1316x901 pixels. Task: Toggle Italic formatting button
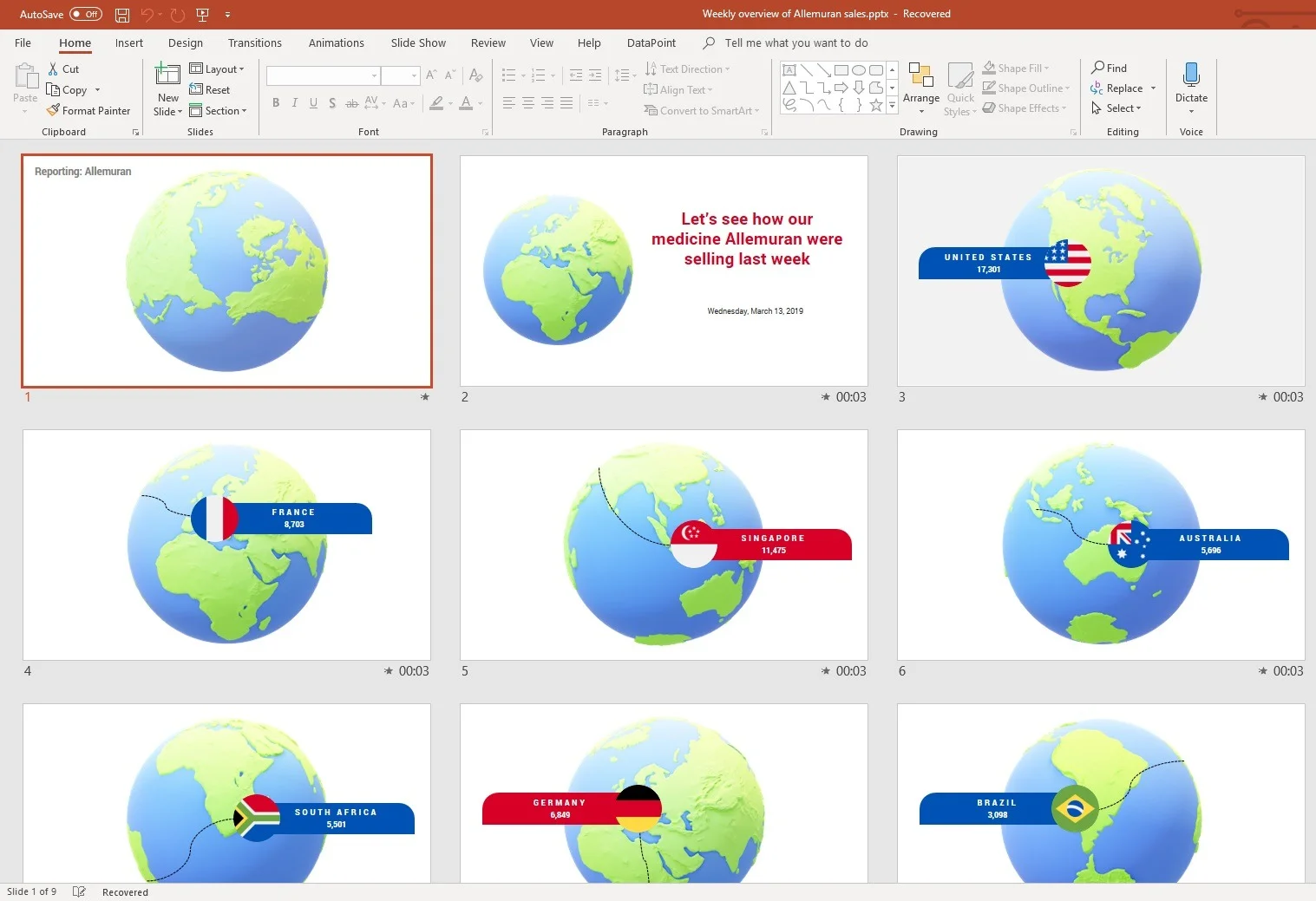coord(295,103)
